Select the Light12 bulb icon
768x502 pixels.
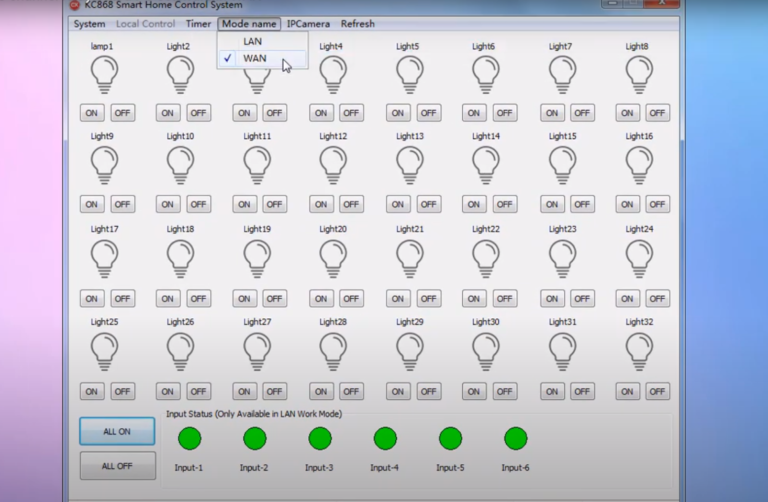(x=333, y=164)
